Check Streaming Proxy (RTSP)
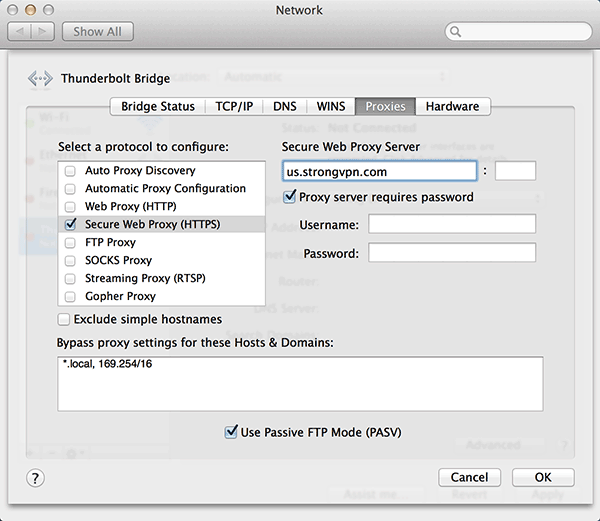The width and height of the screenshot is (600, 521). 70,278
